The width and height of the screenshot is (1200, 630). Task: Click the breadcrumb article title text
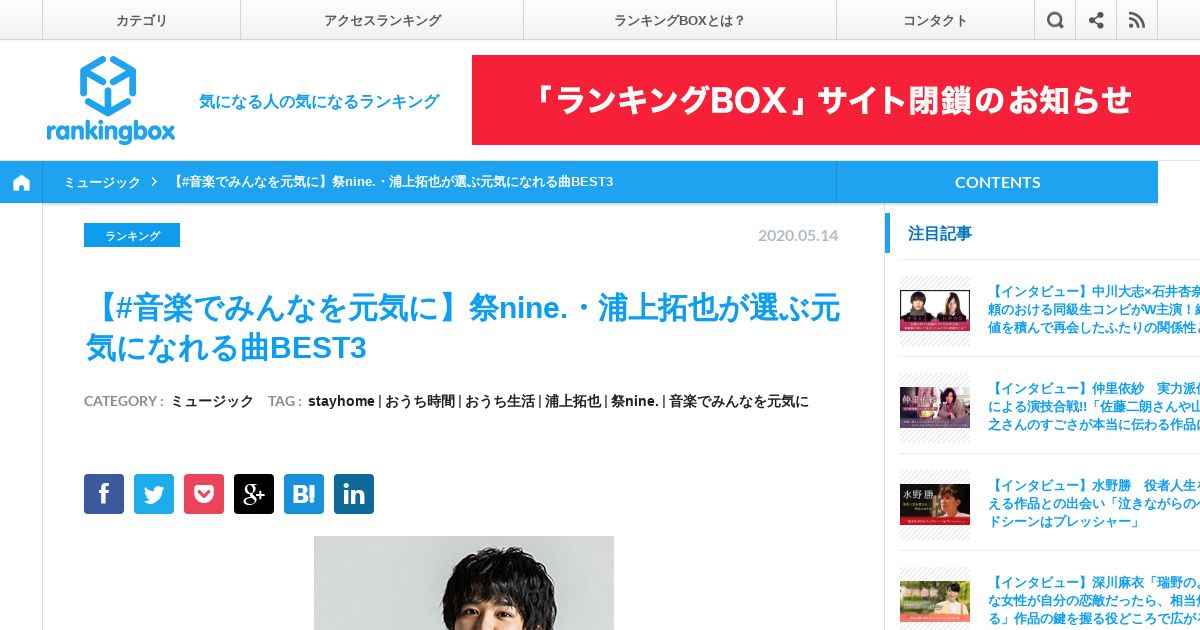click(x=392, y=182)
